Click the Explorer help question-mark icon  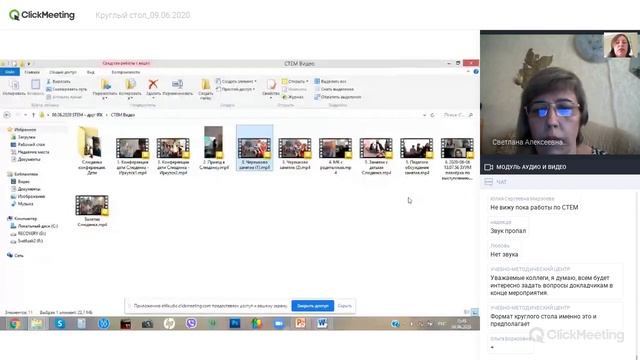(x=476, y=72)
